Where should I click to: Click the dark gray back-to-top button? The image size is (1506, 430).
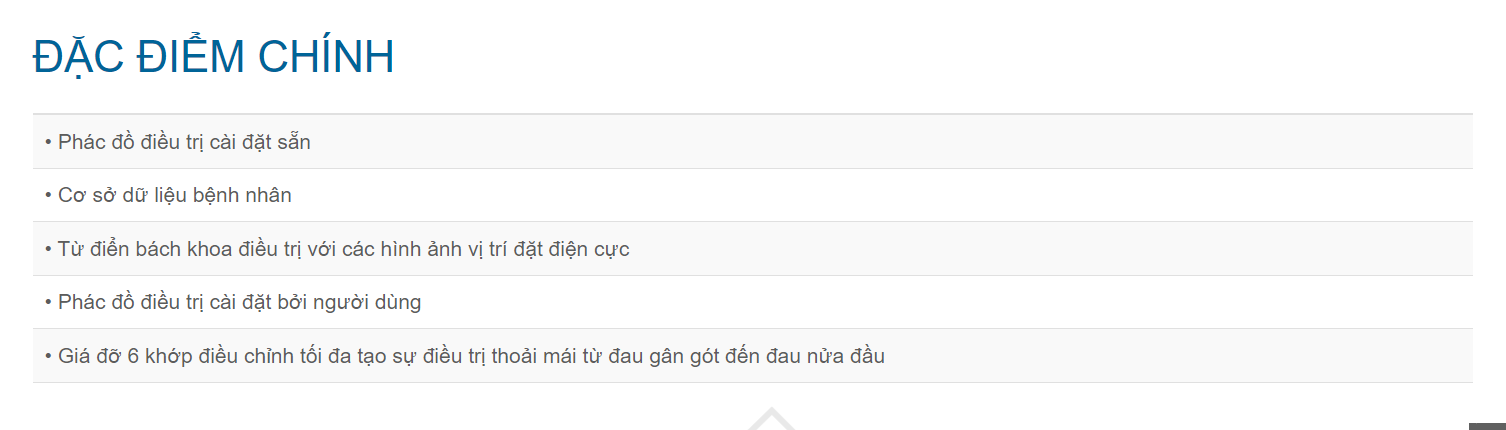click(1487, 427)
